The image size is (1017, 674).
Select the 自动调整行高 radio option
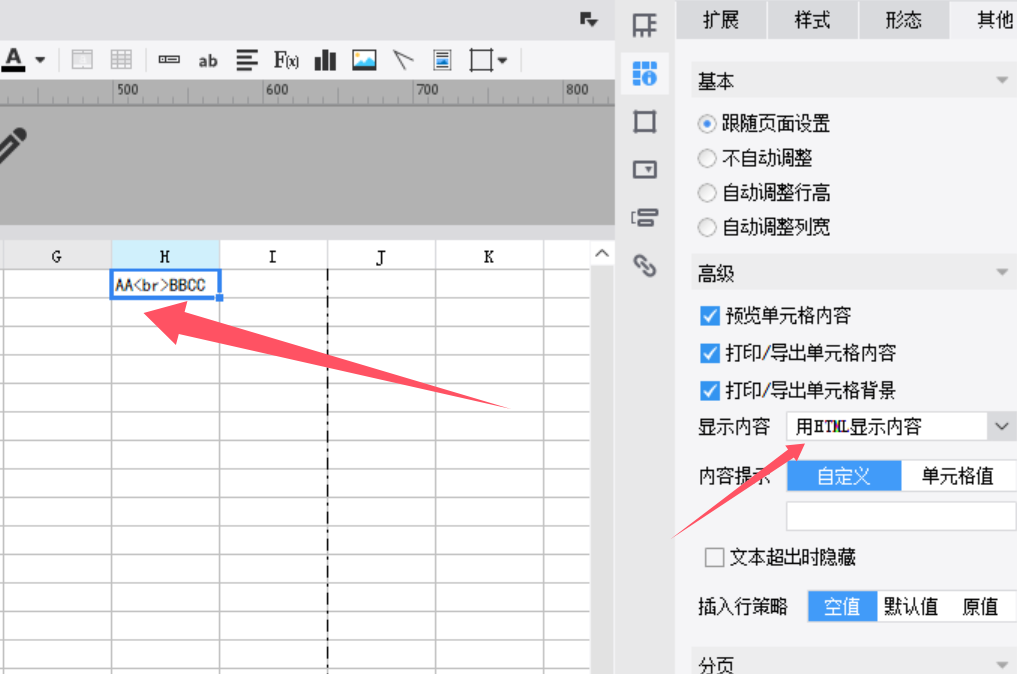tap(708, 193)
